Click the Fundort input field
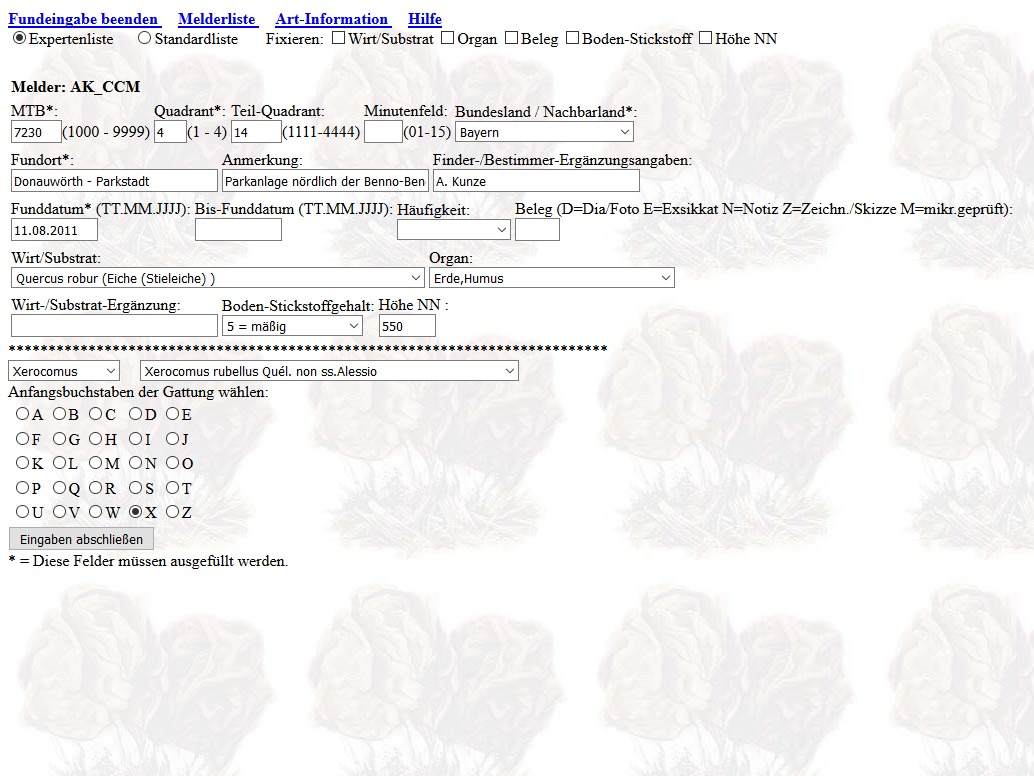 pyautogui.click(x=114, y=181)
